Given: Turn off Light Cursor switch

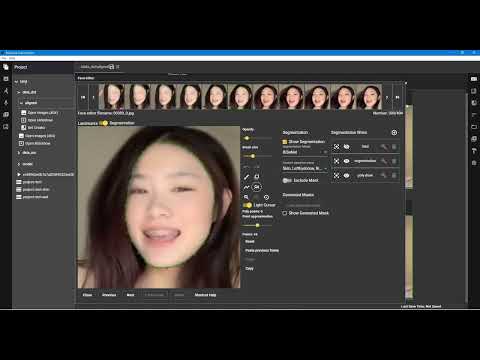Looking at the screenshot, I should [247, 205].
